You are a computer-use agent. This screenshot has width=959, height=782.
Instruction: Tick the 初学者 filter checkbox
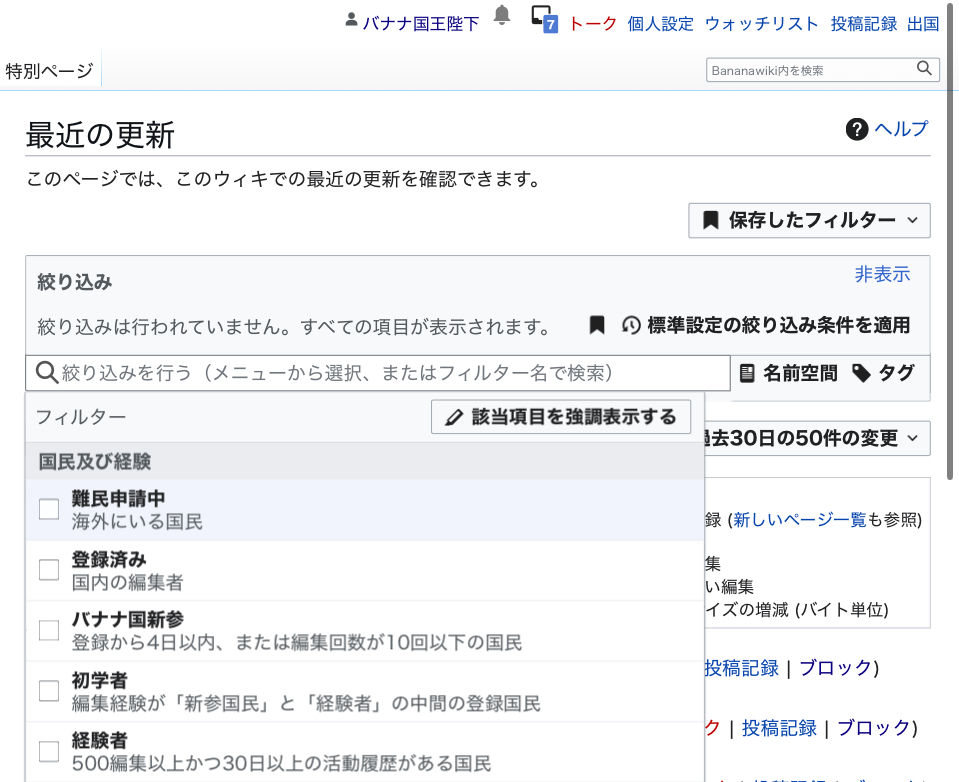(x=49, y=690)
